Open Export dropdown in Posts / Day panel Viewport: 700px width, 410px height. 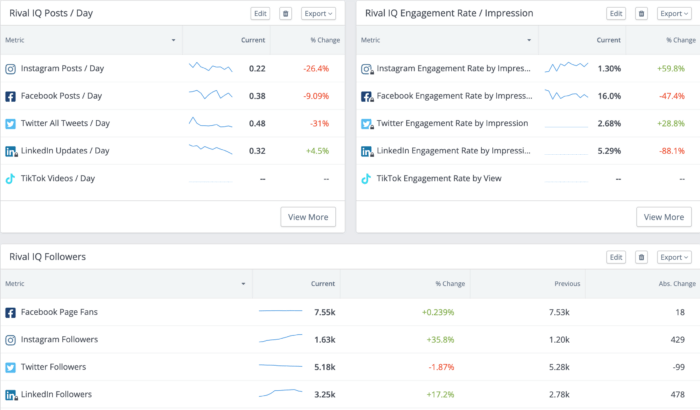(318, 14)
